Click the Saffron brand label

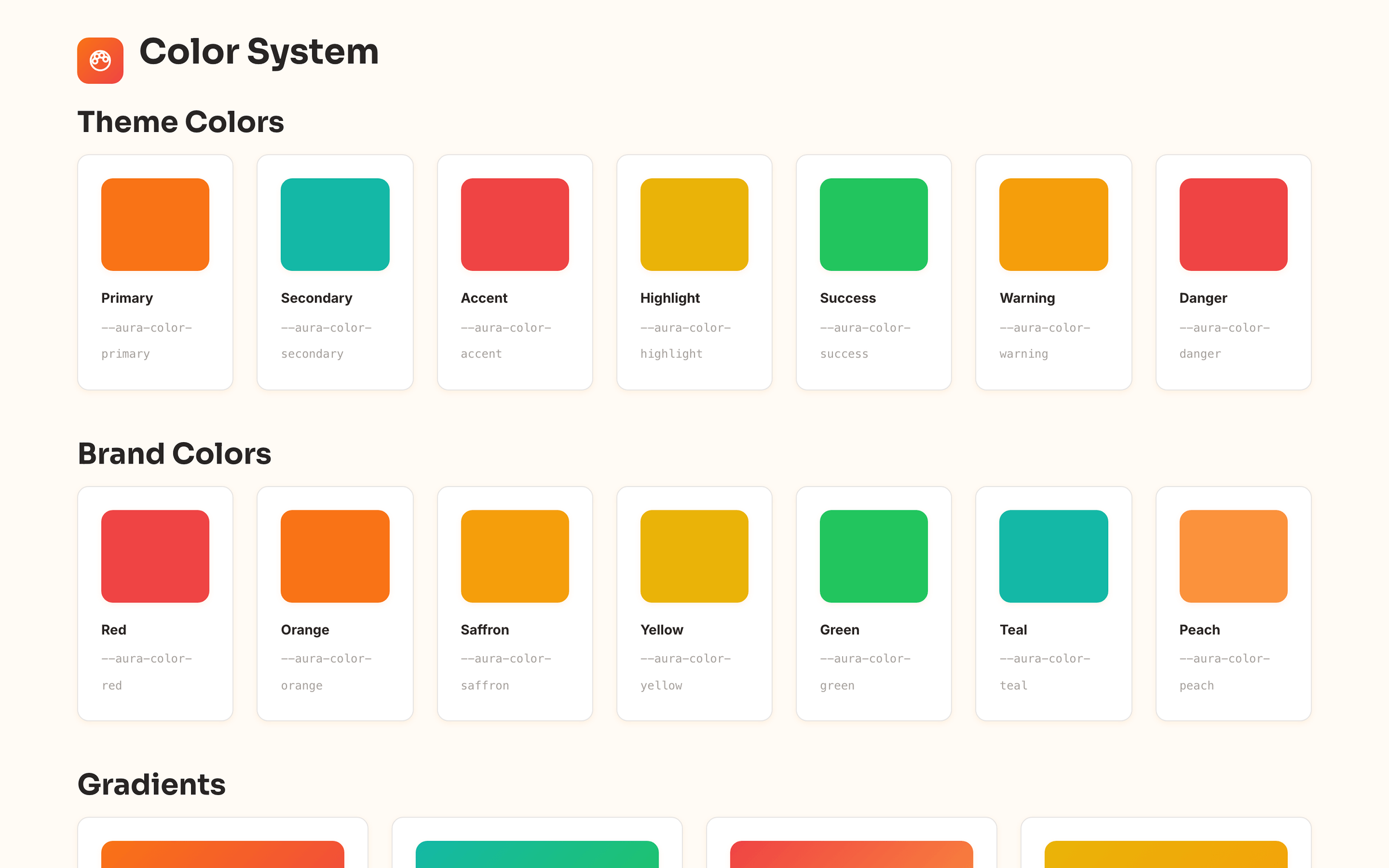[485, 630]
